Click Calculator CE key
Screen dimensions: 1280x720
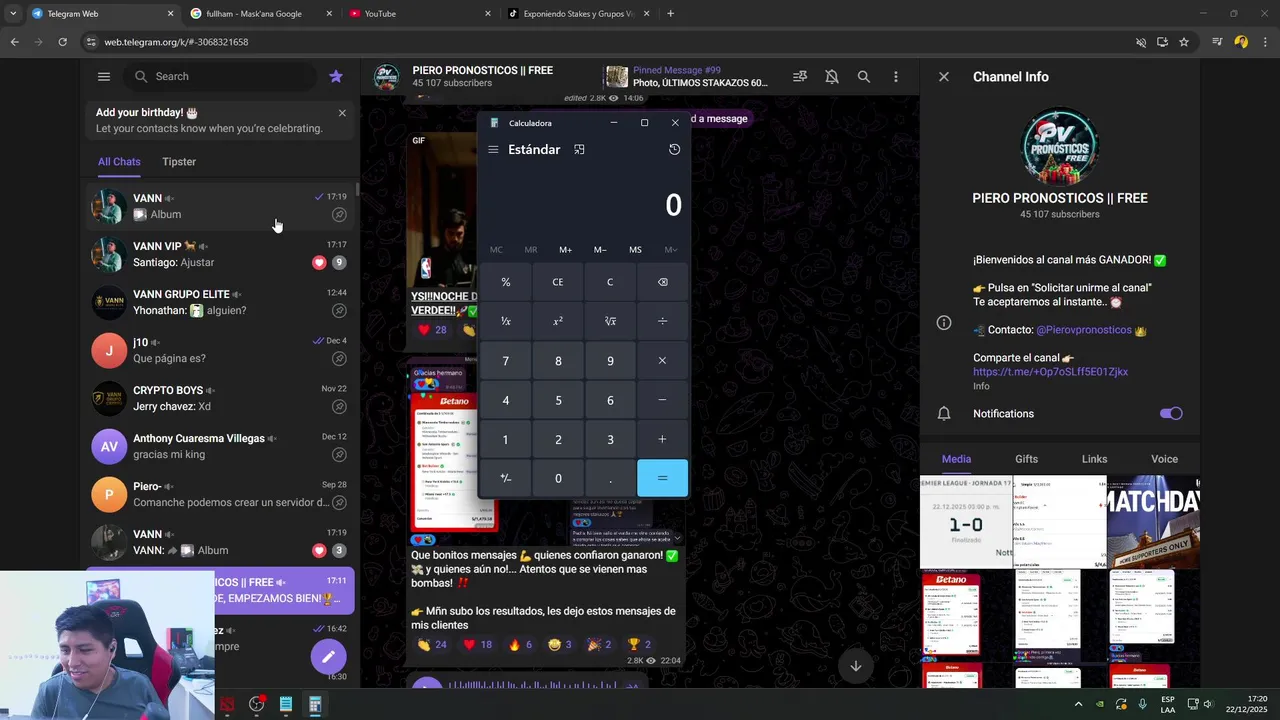(x=558, y=282)
